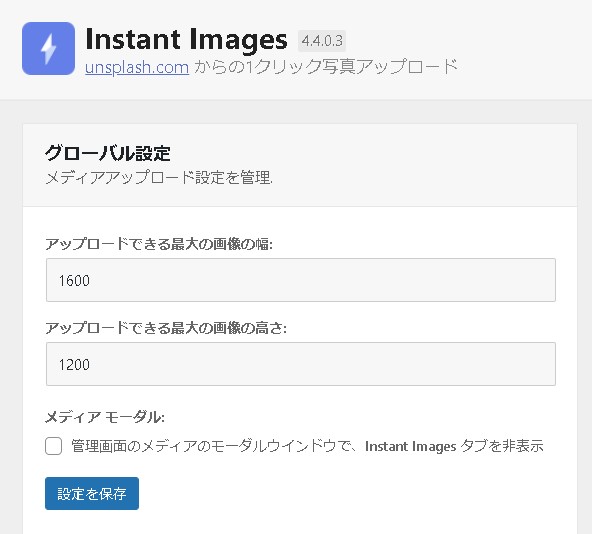
Task: Focus the max image width field showing 1600
Action: coord(301,280)
